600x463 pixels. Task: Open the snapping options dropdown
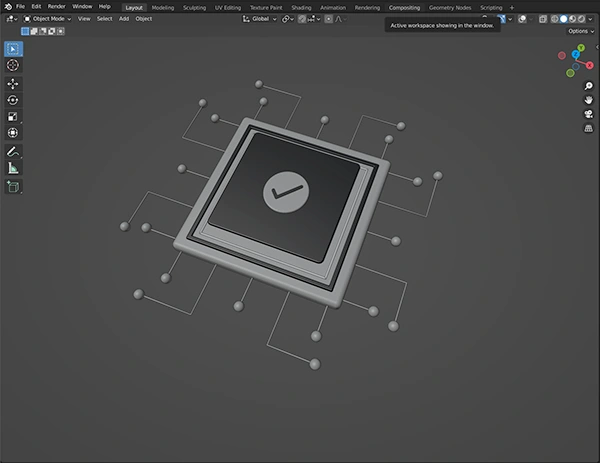point(314,19)
